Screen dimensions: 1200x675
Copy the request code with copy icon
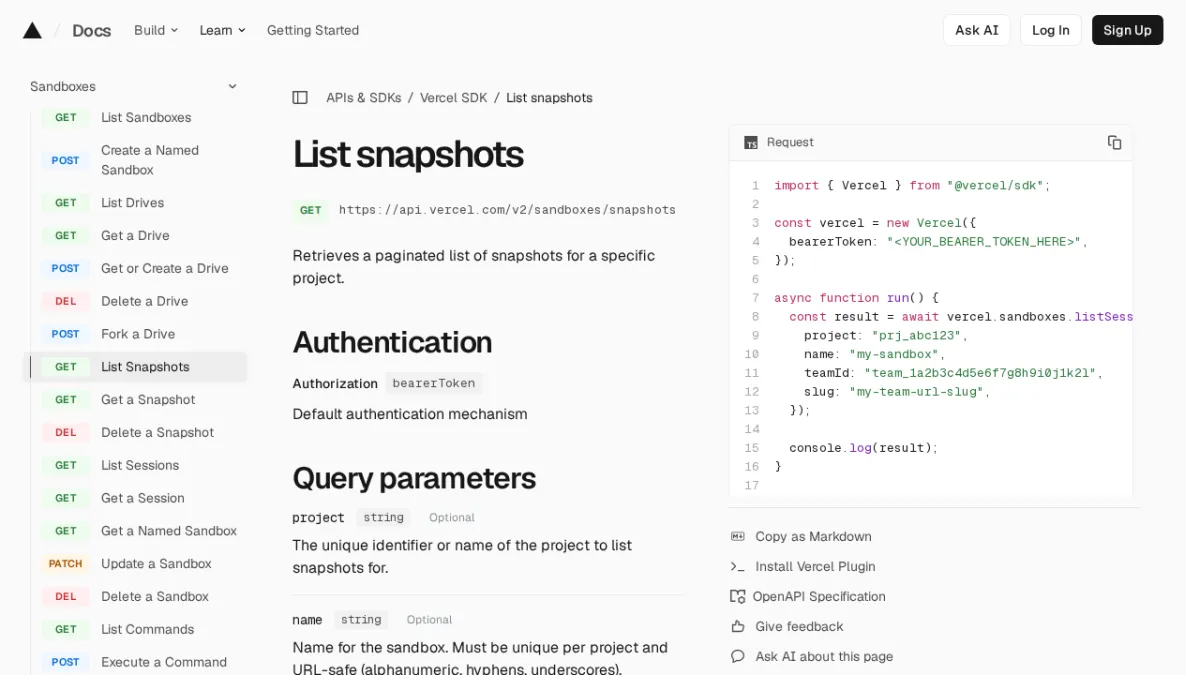click(1114, 142)
